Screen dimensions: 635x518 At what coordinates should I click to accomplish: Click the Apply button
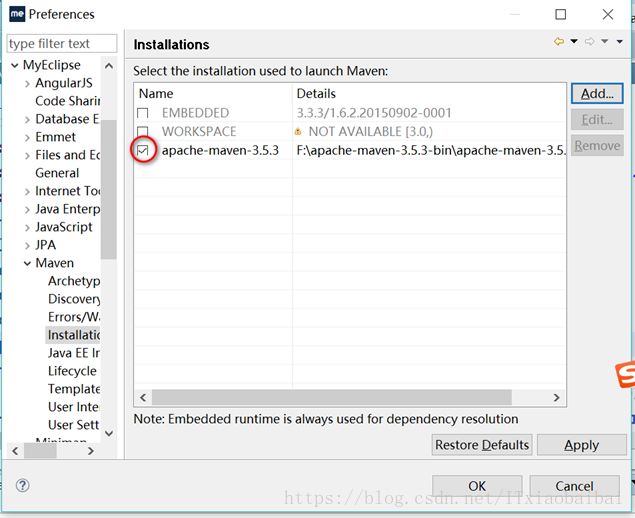(x=582, y=445)
